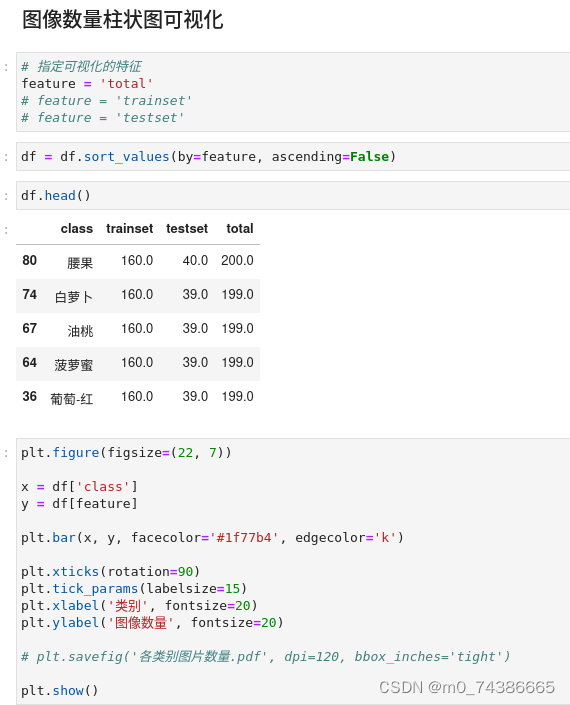Click the class column header
The width and height of the screenshot is (570, 705).
(x=77, y=228)
